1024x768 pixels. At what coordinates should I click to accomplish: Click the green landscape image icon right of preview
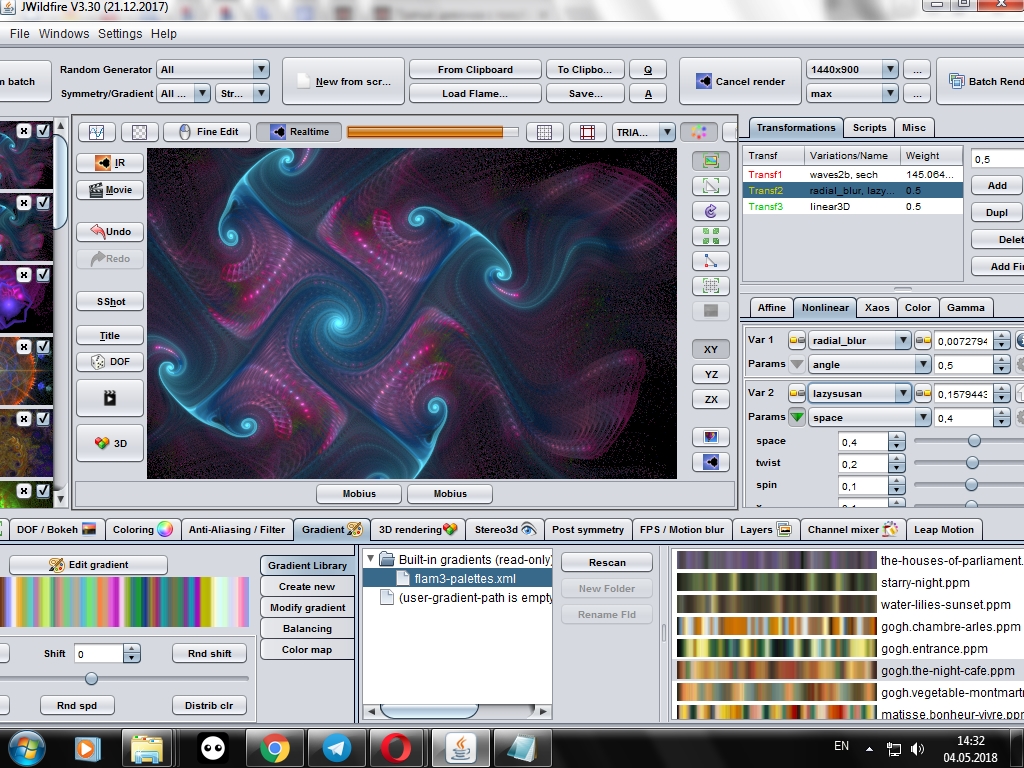click(711, 161)
